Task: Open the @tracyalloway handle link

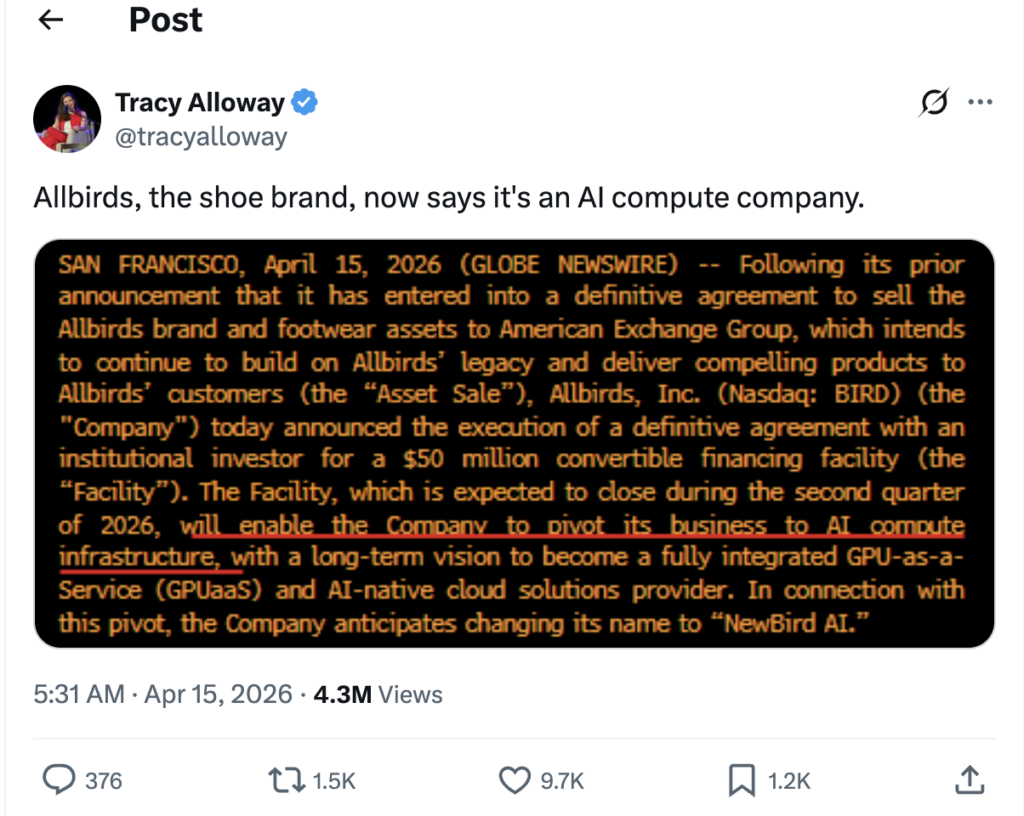Action: (201, 137)
